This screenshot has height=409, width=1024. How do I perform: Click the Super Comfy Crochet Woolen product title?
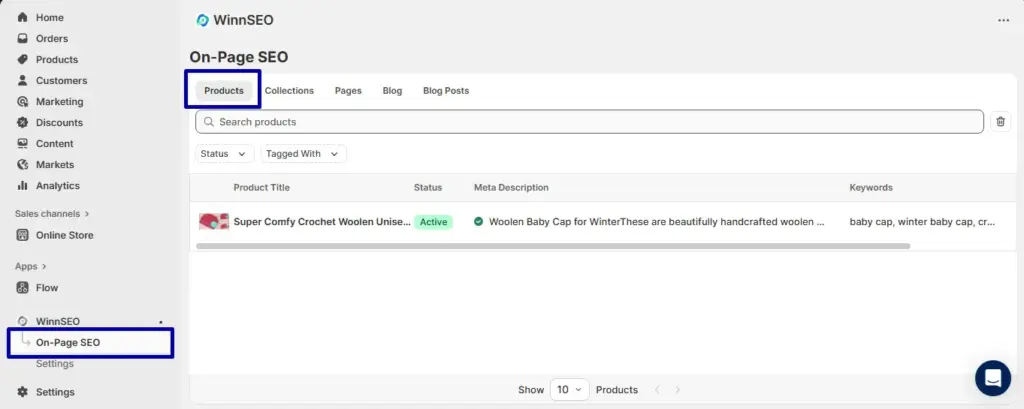pyautogui.click(x=322, y=221)
